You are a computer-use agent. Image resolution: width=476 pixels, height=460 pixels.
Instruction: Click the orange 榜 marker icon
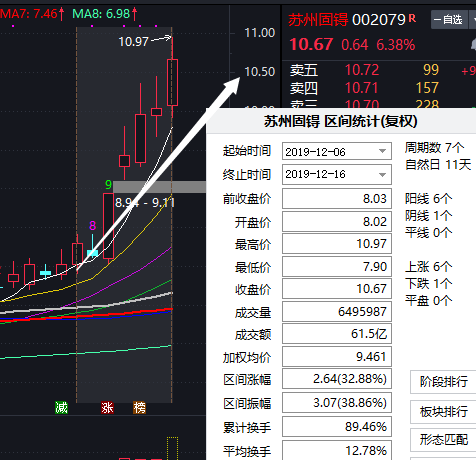[139, 408]
